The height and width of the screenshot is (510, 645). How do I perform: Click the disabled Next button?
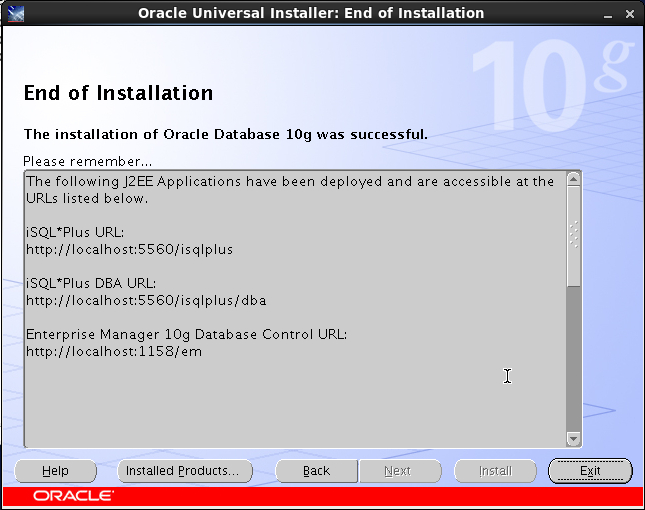[x=400, y=471]
